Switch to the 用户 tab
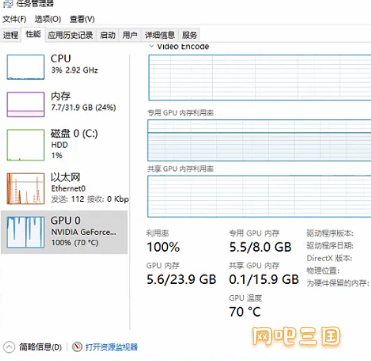The width and height of the screenshot is (371, 361). (130, 35)
